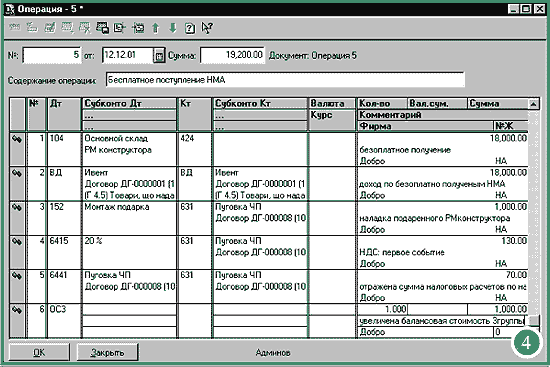Click the Закрыть button

pos(107,352)
